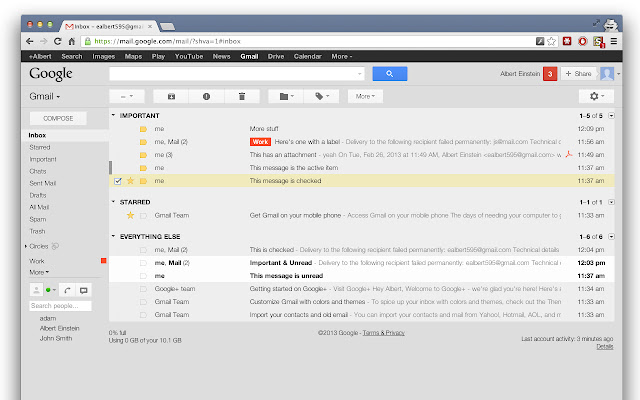Open Calendar in the Google bar
Image resolution: width=640 pixels, height=400 pixels.
pos(308,56)
